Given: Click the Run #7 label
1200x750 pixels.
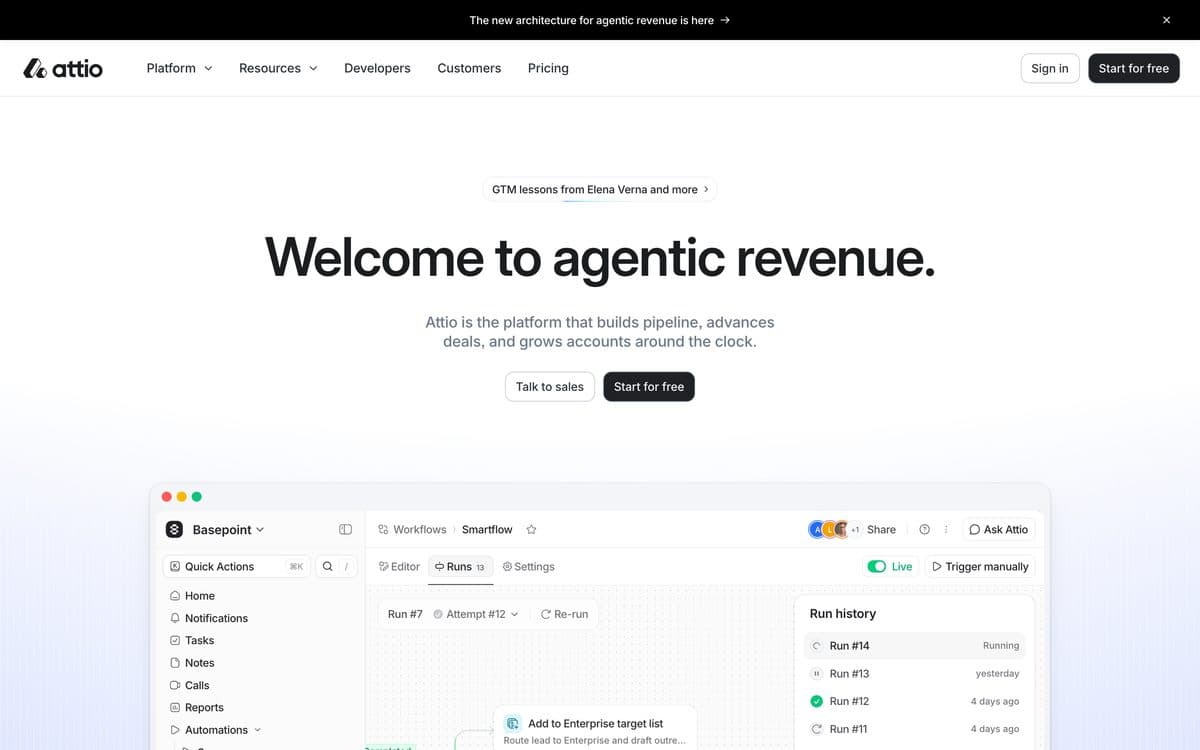Looking at the screenshot, I should 405,614.
